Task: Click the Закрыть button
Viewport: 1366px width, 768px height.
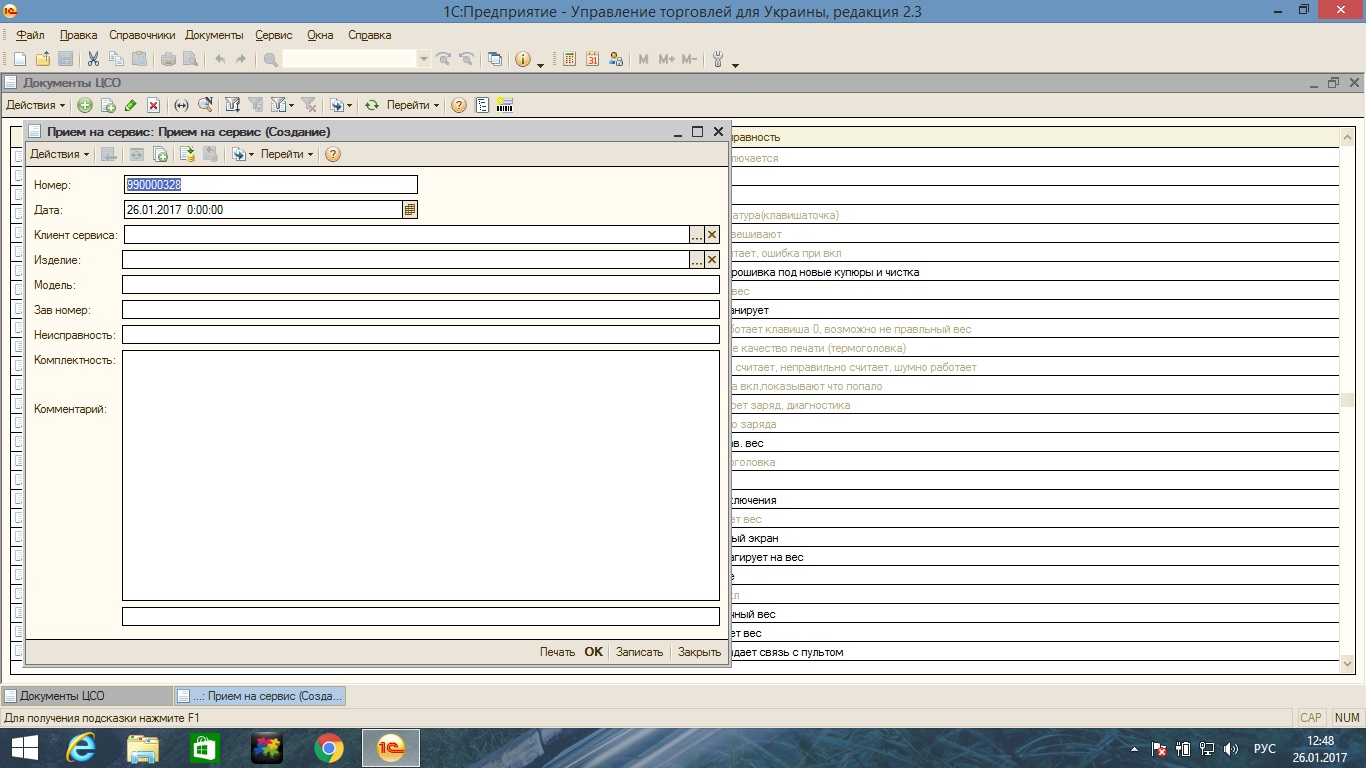Action: [699, 652]
